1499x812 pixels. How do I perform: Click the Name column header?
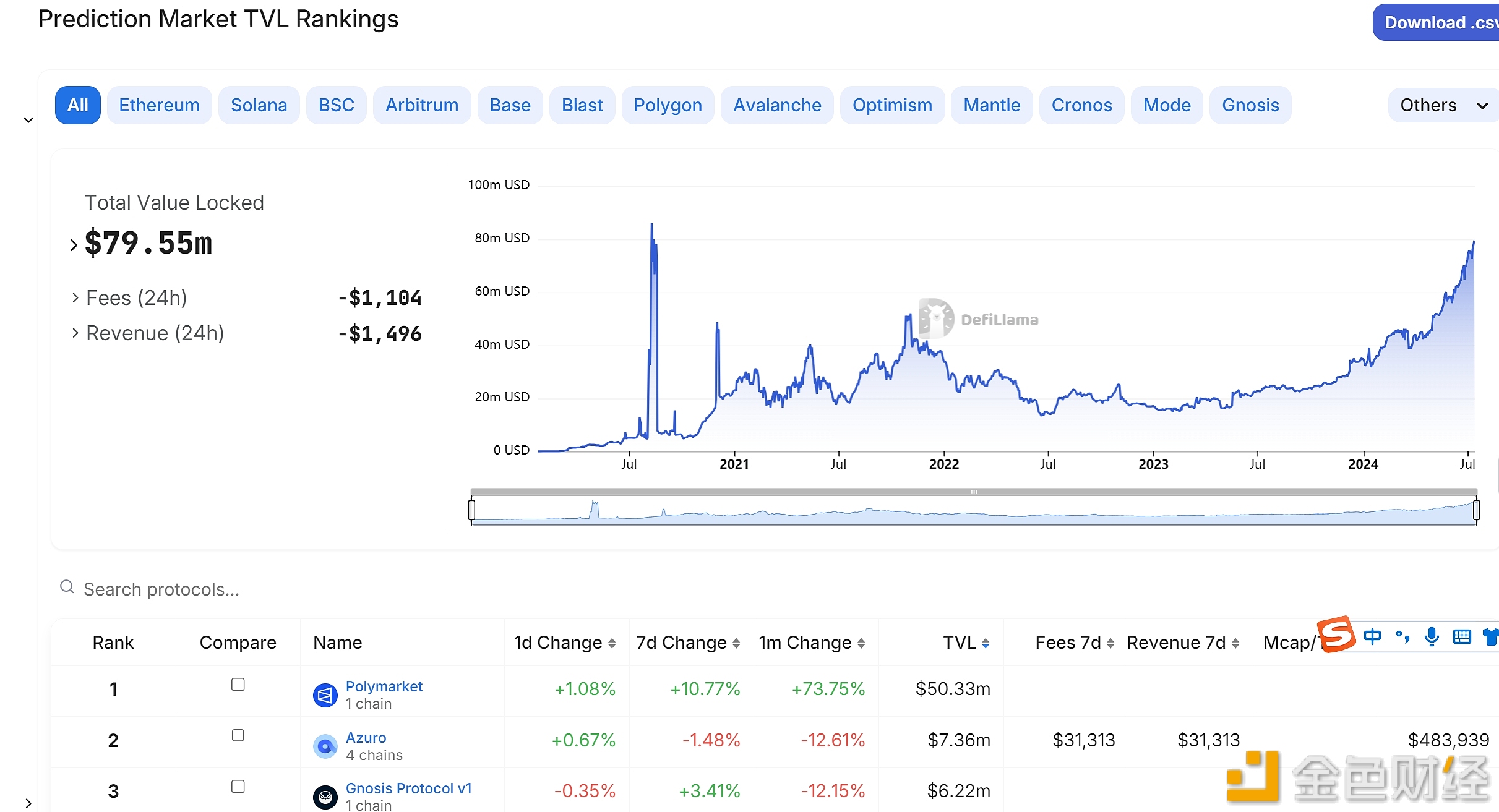coord(338,643)
